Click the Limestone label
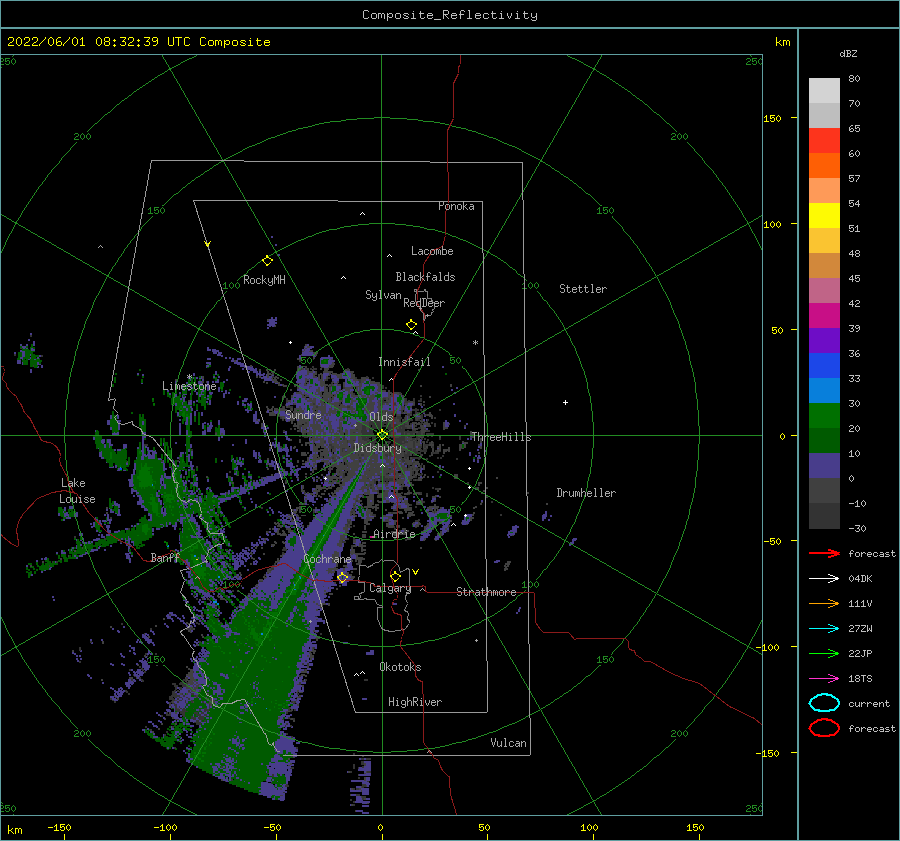900x841 pixels. [x=189, y=386]
